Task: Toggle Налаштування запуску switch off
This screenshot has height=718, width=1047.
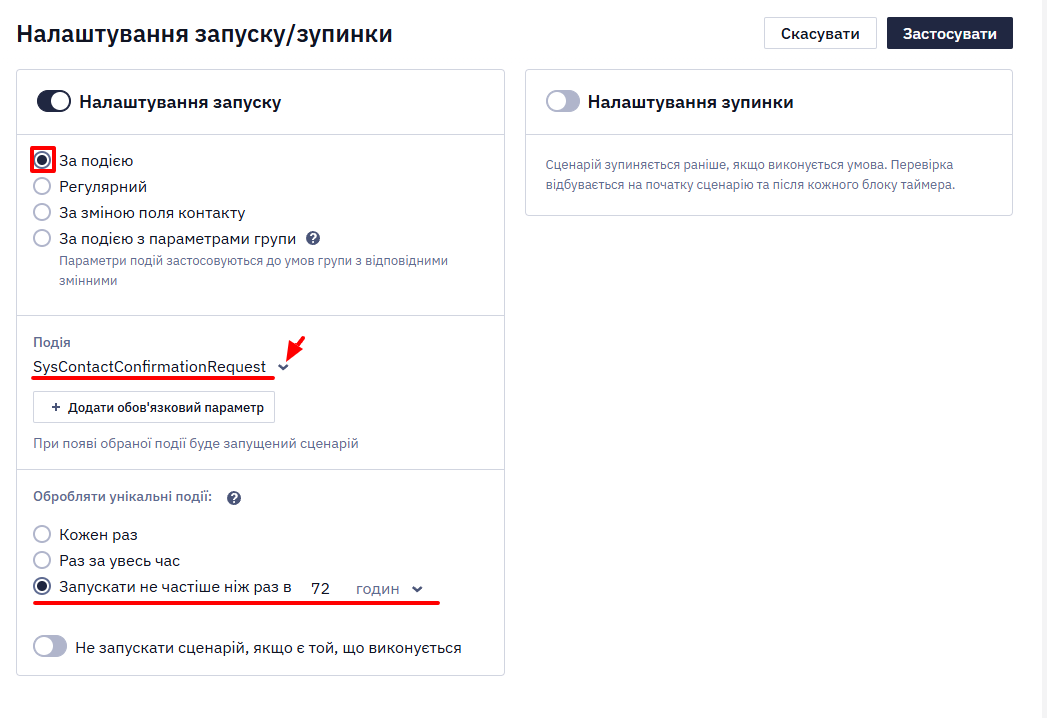Action: coord(53,102)
